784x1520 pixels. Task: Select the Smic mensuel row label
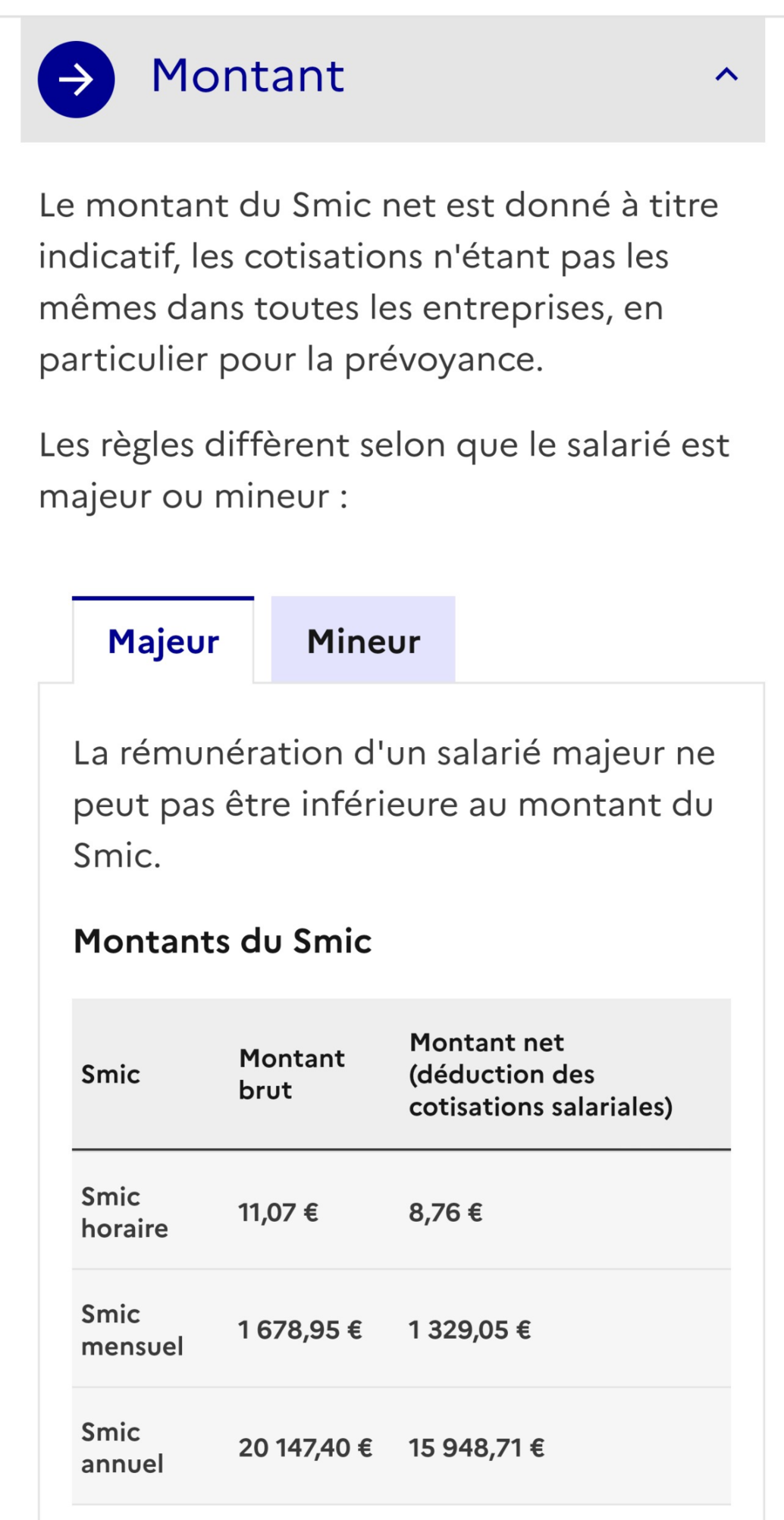click(132, 1330)
